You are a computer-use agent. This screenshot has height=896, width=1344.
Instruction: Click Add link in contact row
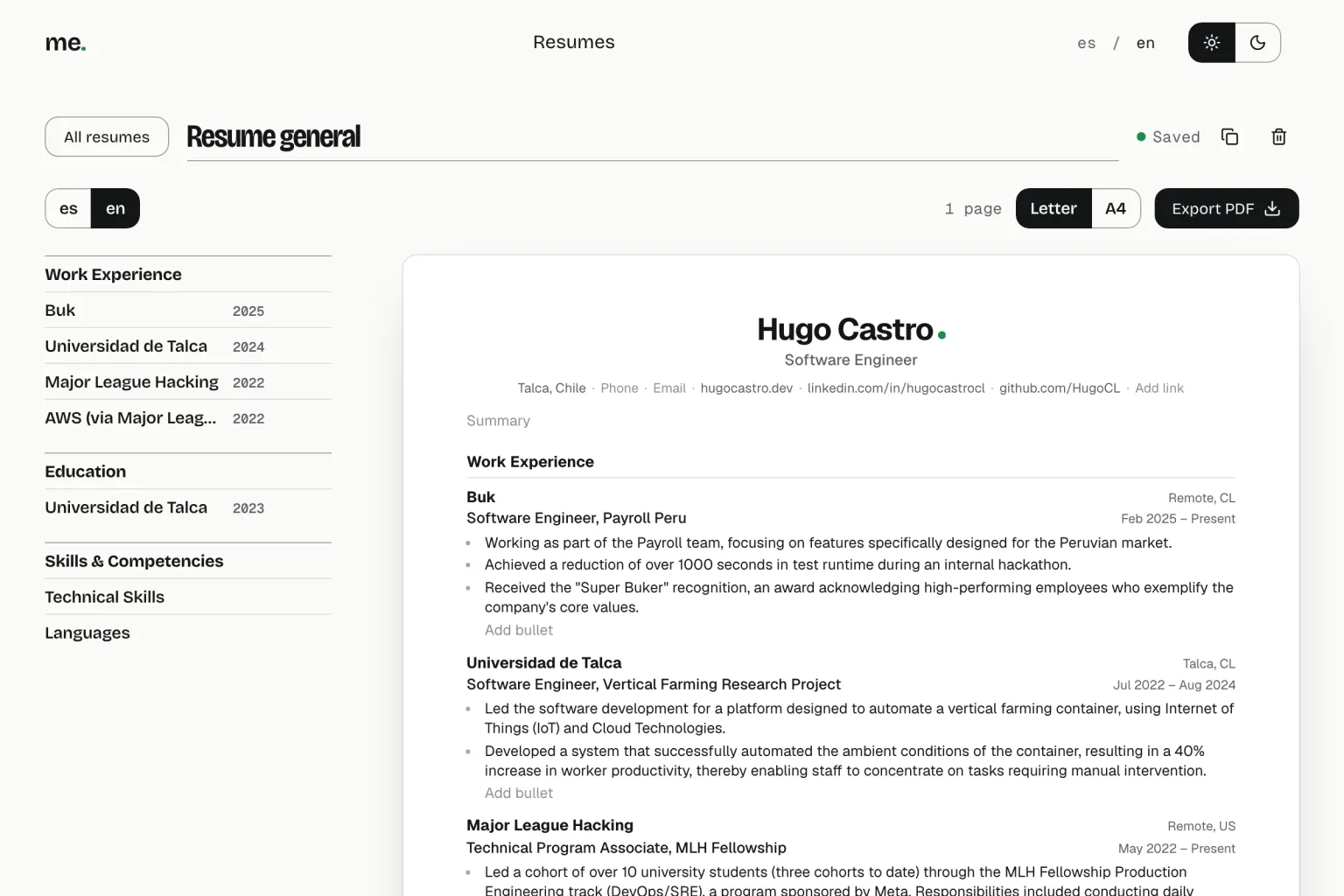(x=1159, y=388)
